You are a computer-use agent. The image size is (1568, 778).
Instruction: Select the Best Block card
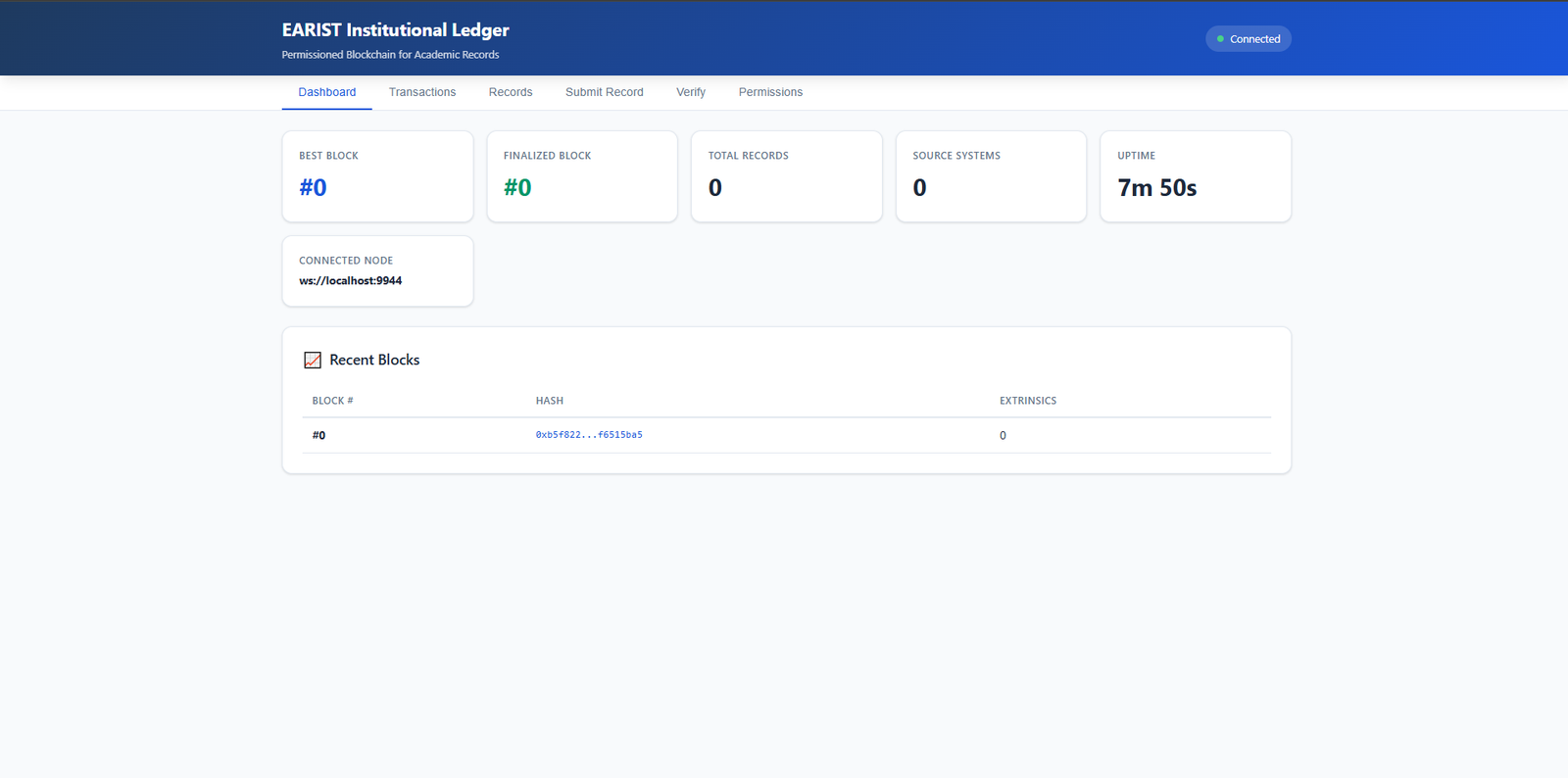point(378,176)
